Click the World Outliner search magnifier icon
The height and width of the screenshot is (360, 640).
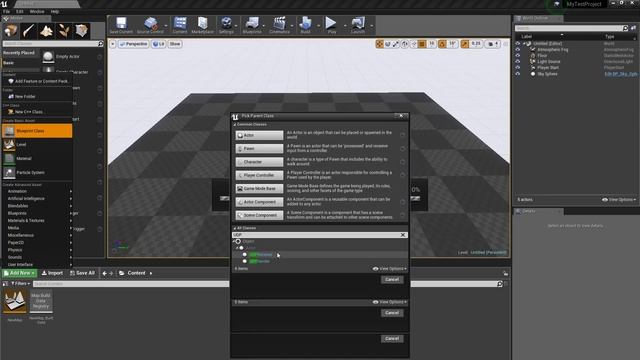click(625, 28)
